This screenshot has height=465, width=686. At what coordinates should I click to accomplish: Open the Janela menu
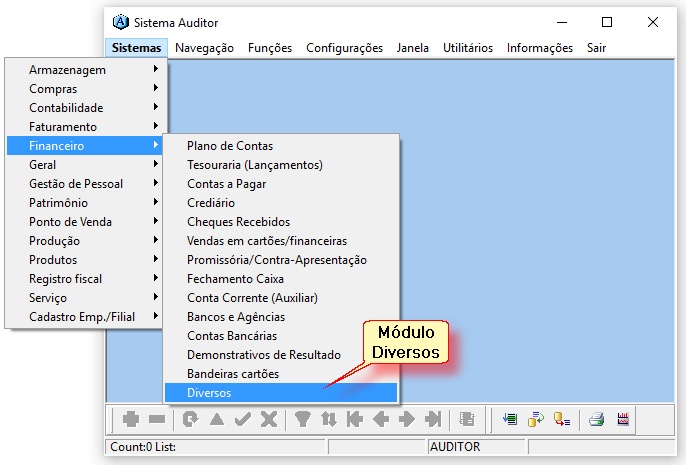tap(413, 48)
